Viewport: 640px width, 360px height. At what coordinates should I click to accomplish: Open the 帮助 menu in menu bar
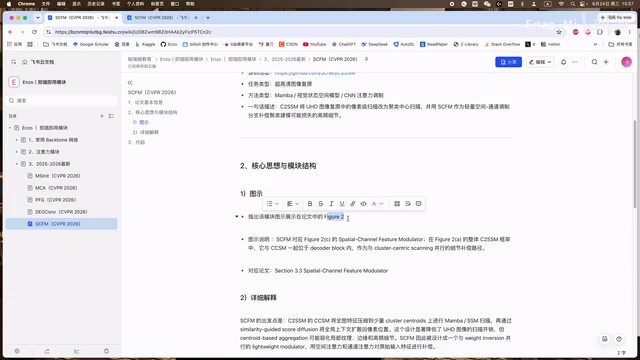190,4
